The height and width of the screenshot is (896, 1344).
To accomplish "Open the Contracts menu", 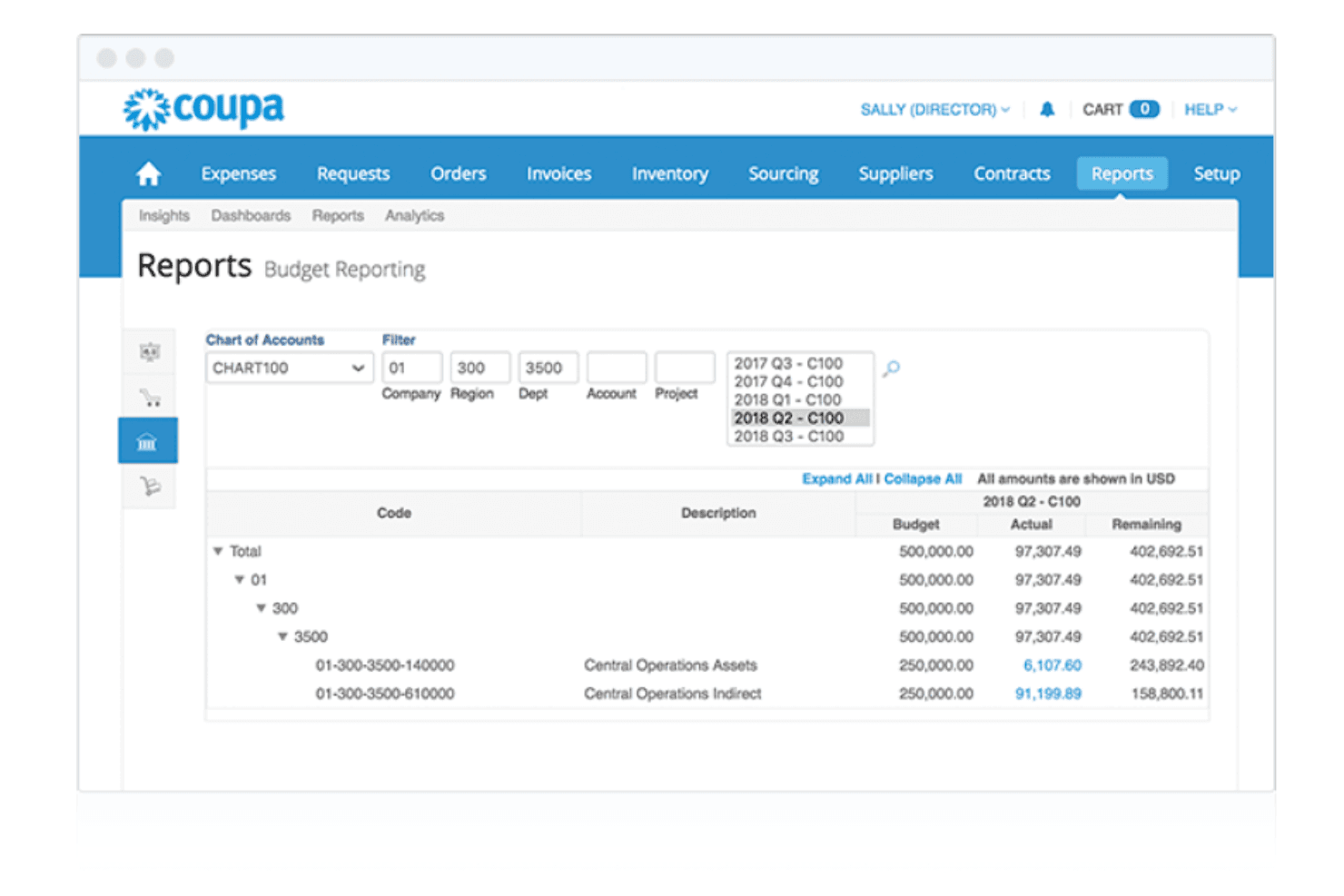I will tap(1013, 173).
